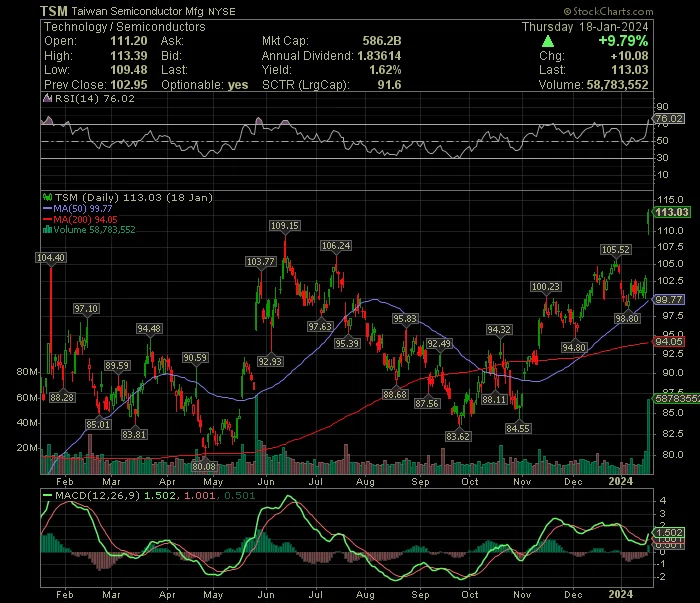This screenshot has width=700, height=603.
Task: Click the 92.93 price label
Action: pos(270,361)
